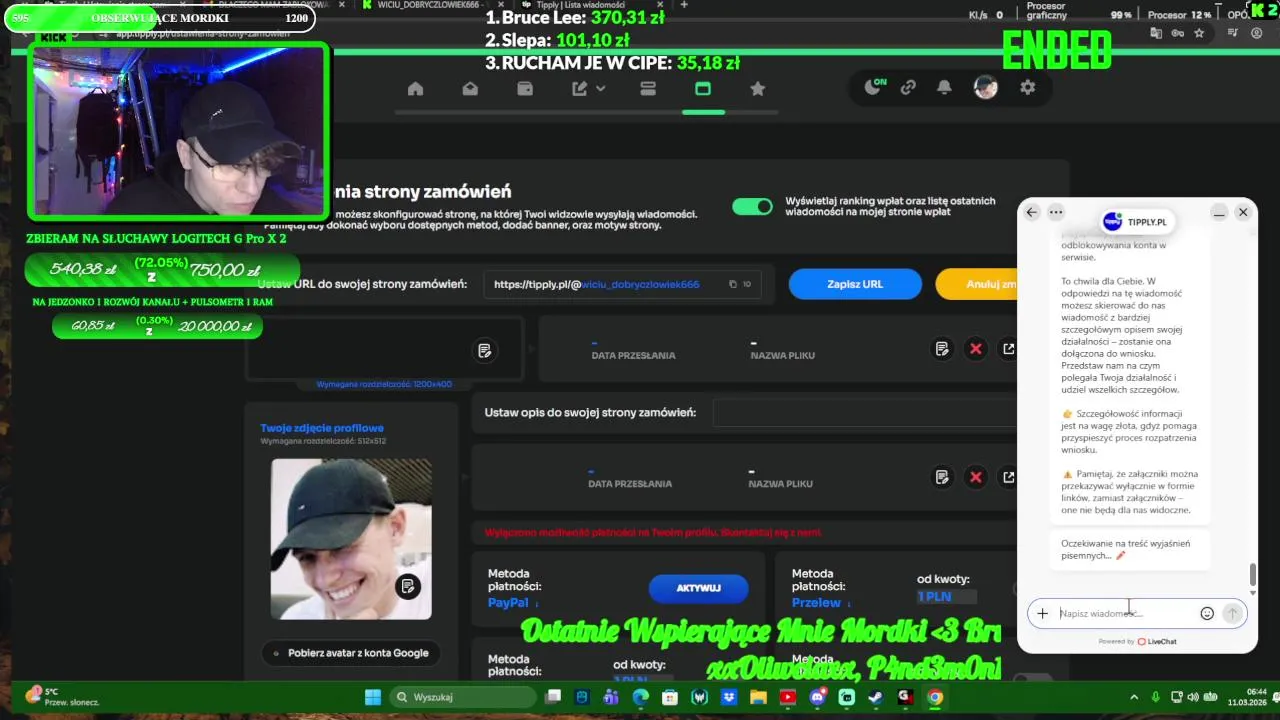Edit the second file row with pencil icon

coord(942,477)
